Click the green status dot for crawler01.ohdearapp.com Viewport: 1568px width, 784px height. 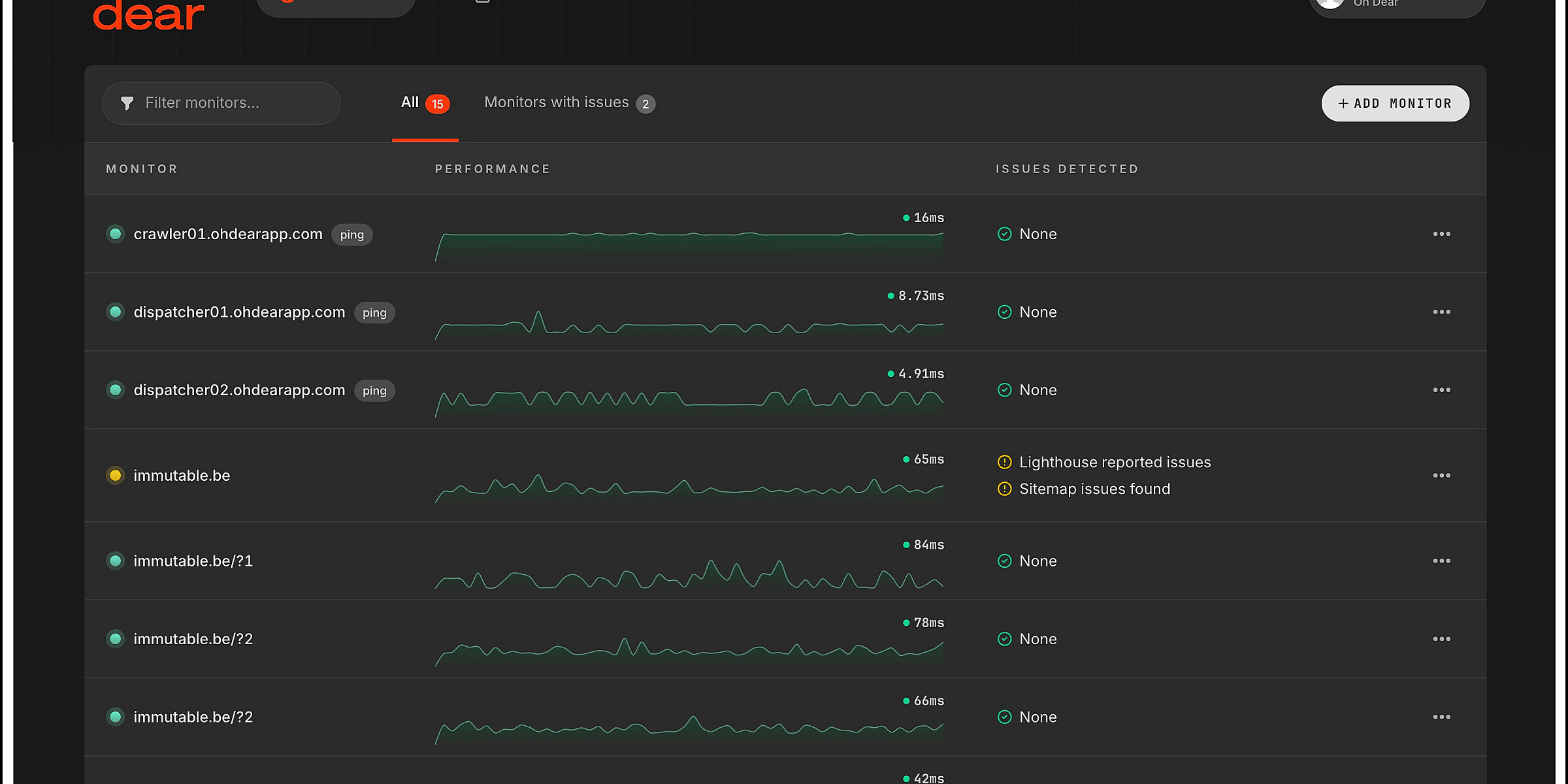pyautogui.click(x=116, y=234)
